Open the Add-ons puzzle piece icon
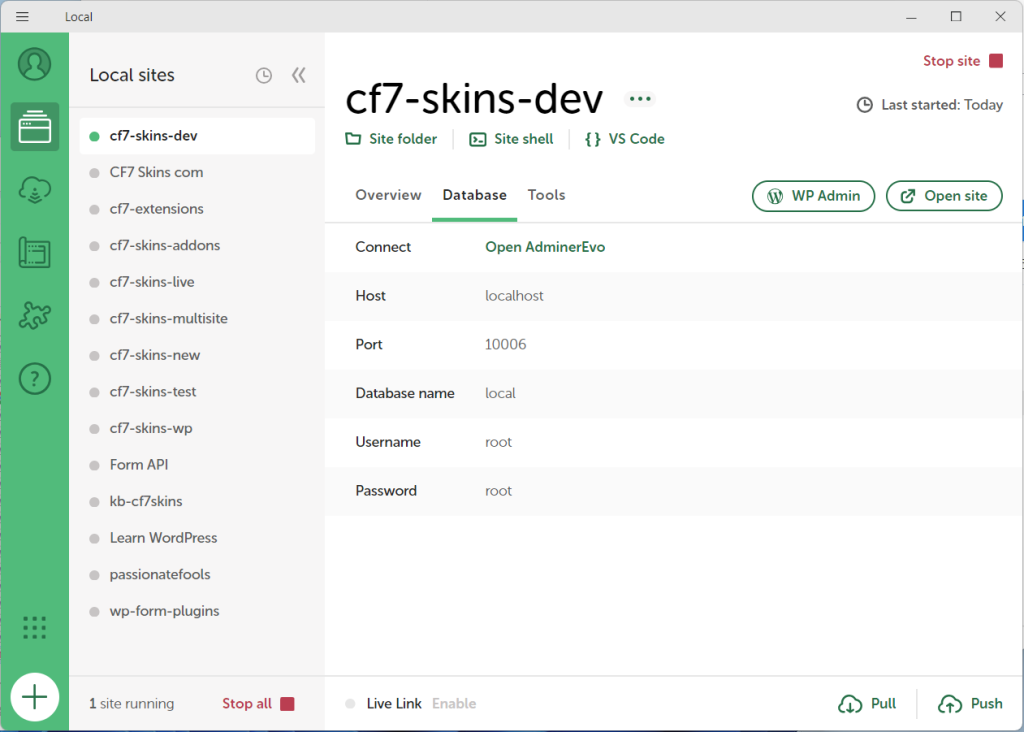Viewport: 1024px width, 732px height. [35, 316]
